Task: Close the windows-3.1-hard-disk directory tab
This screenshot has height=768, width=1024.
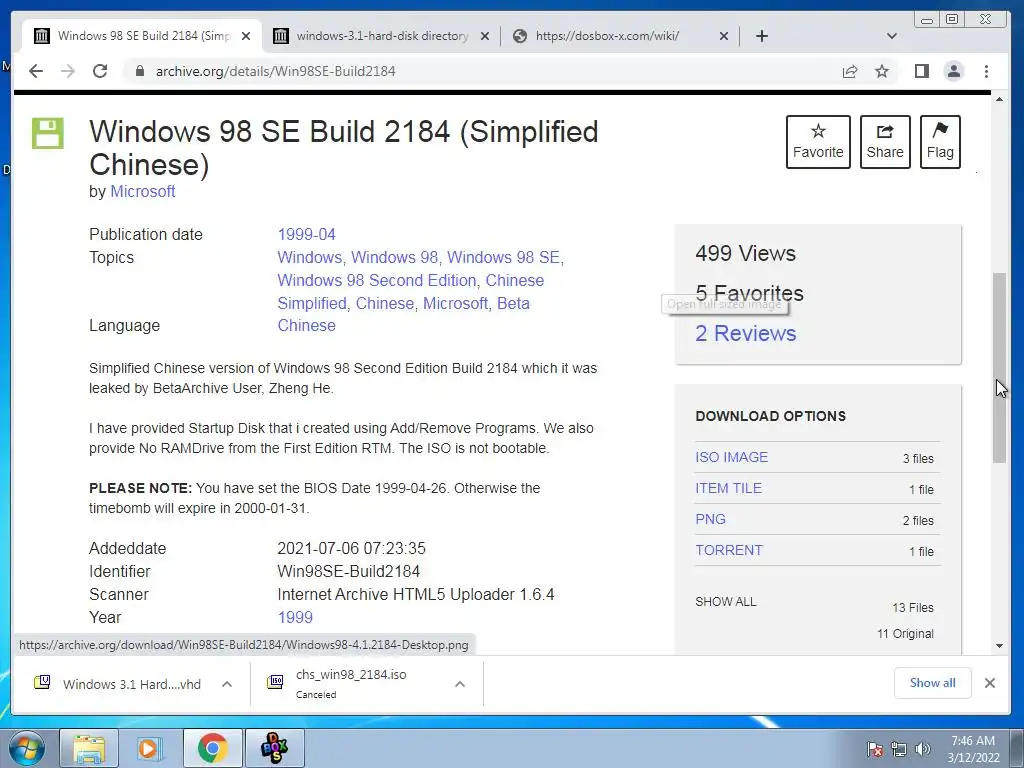Action: pyautogui.click(x=485, y=36)
